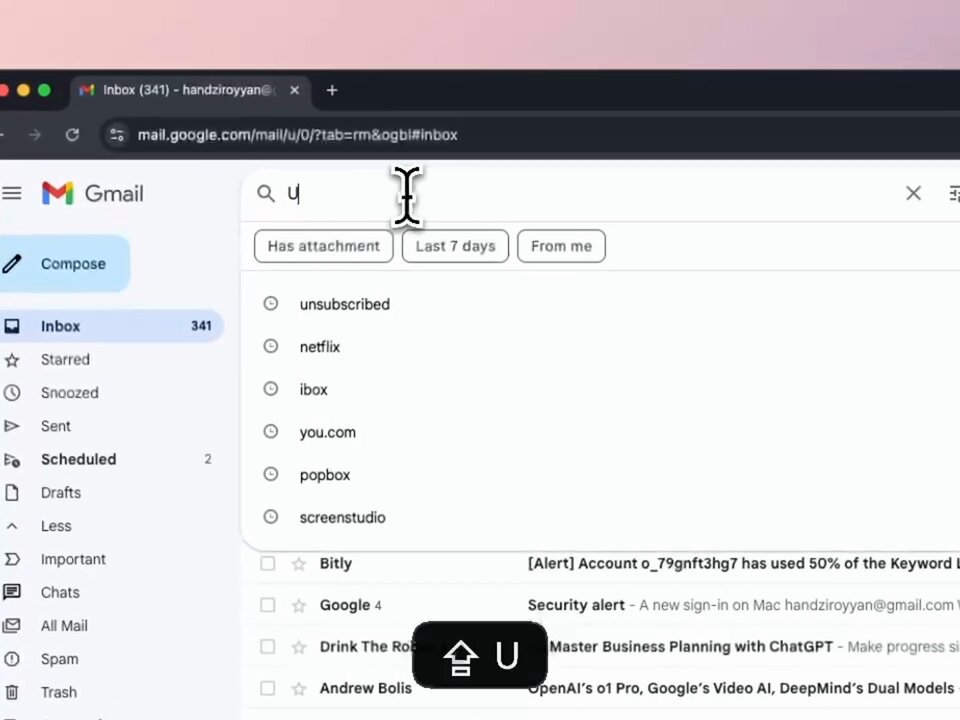Screen dimensions: 960x720
Task: Open the Inbox folder
Action: [x=110, y=326]
